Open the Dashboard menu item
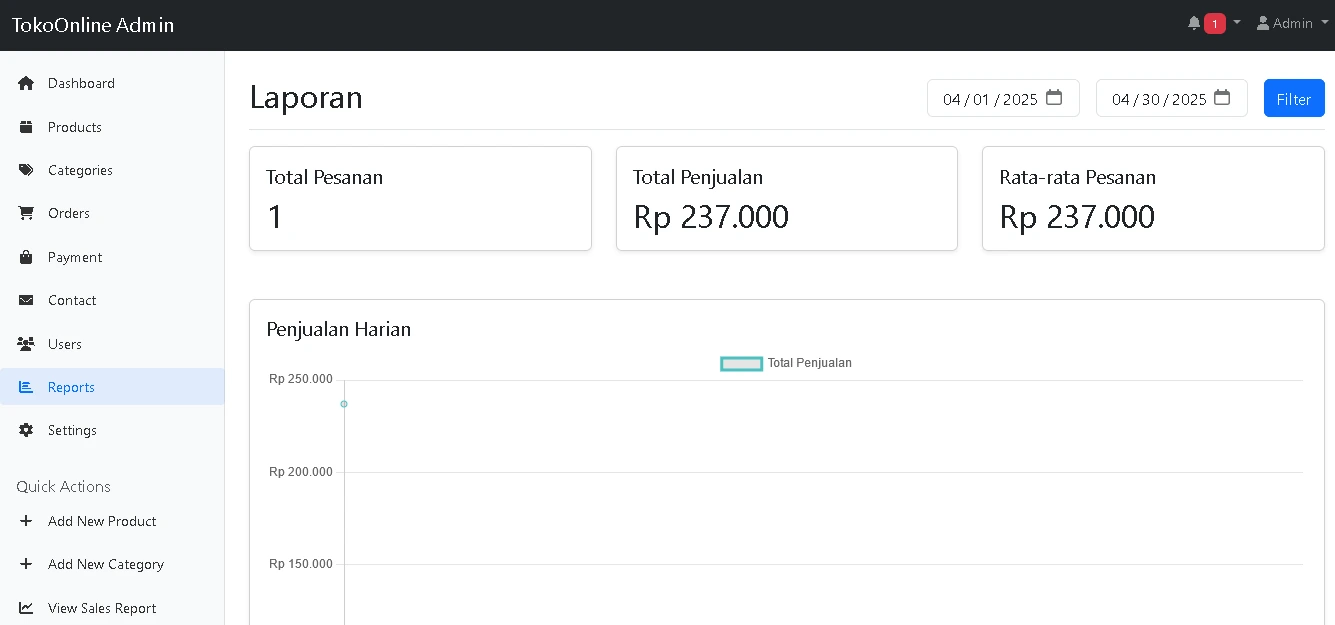The height and width of the screenshot is (625, 1335). pyautogui.click(x=112, y=83)
